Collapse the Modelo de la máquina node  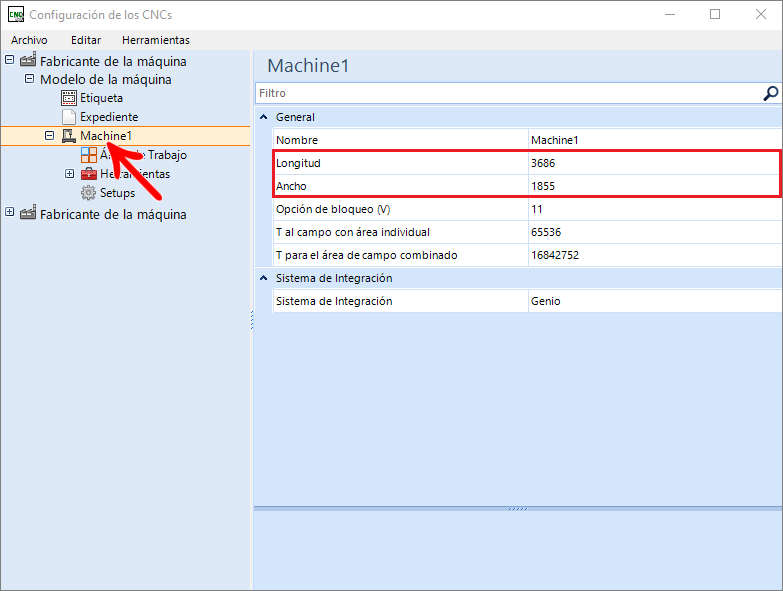coord(29,79)
